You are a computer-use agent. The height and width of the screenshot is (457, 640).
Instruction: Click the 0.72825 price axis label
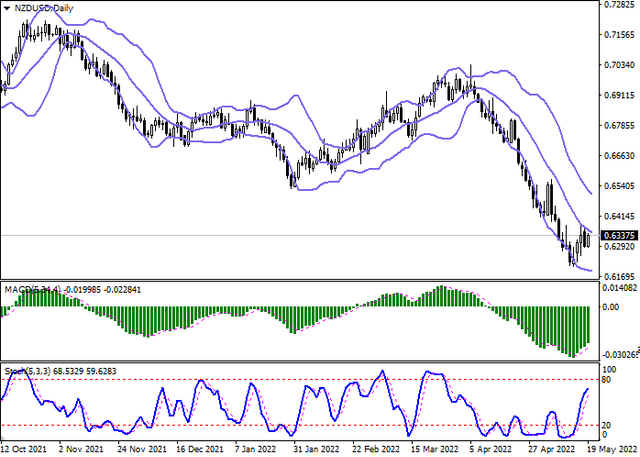617,6
